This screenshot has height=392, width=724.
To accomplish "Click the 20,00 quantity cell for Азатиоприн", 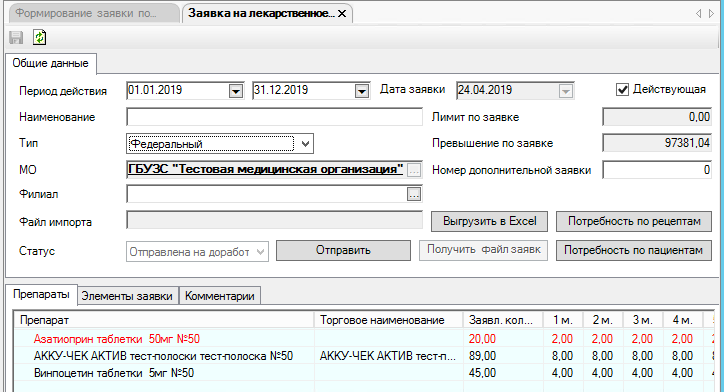I will coord(502,339).
